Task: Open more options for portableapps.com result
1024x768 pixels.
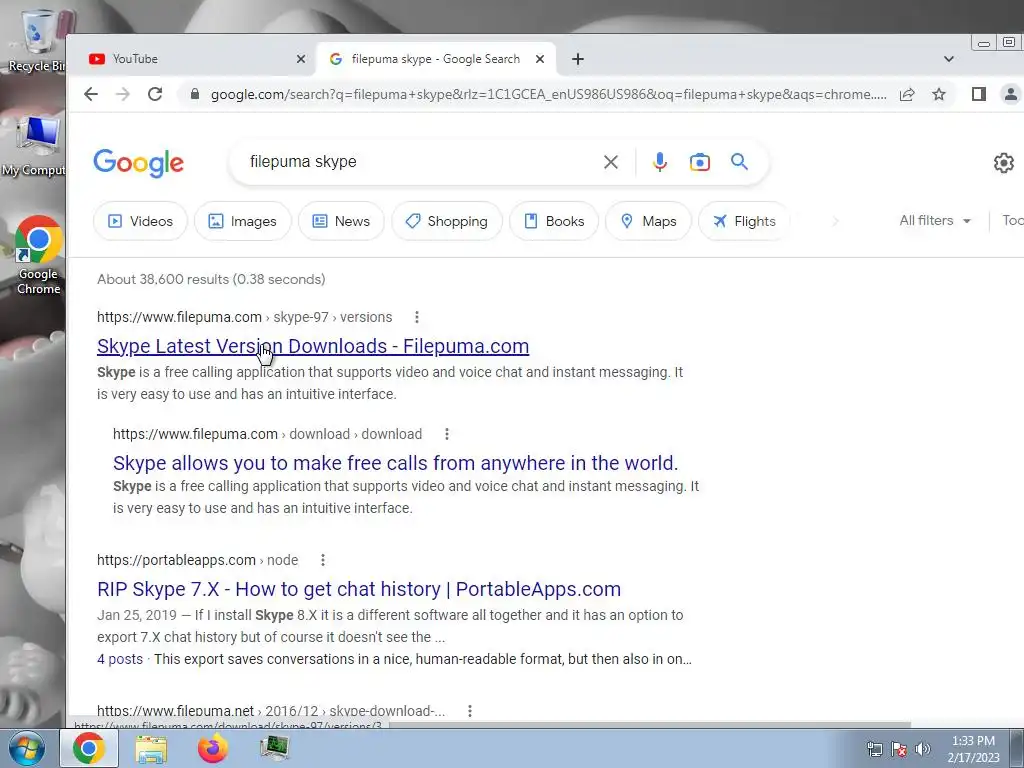Action: coord(323,560)
